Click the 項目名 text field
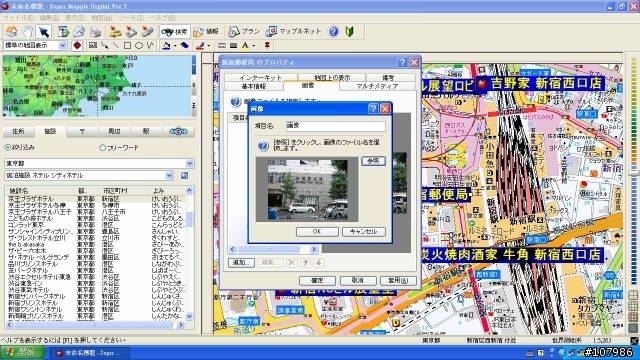Screen dimensions: 640x360 point(336,126)
